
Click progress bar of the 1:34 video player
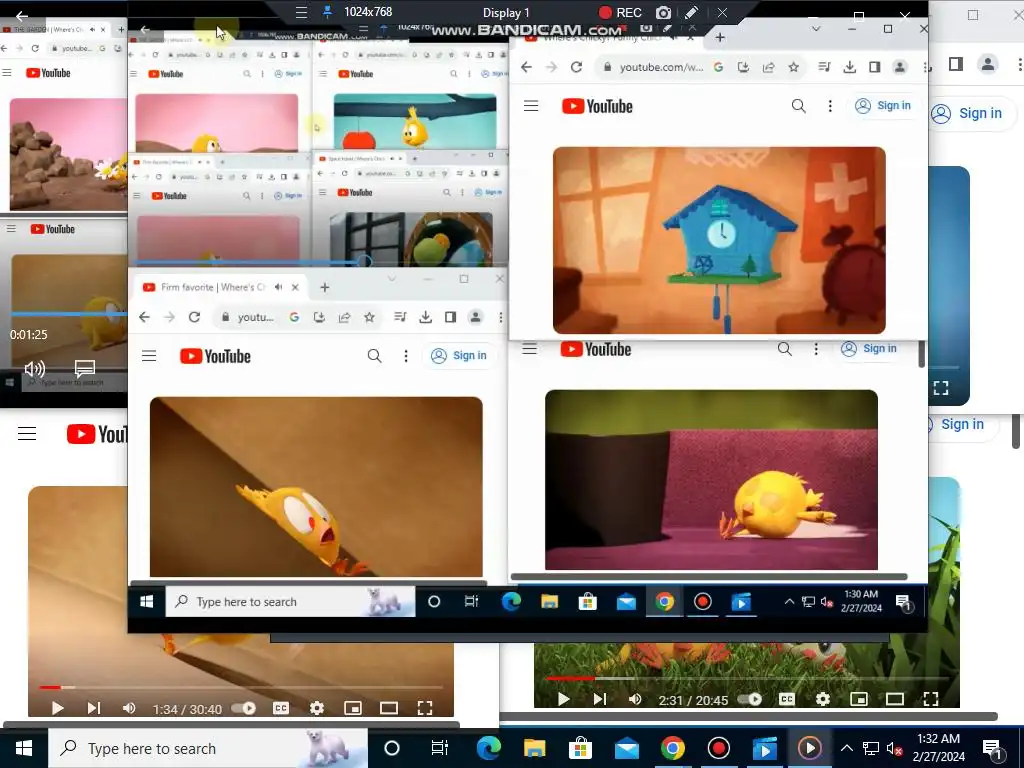pos(241,687)
